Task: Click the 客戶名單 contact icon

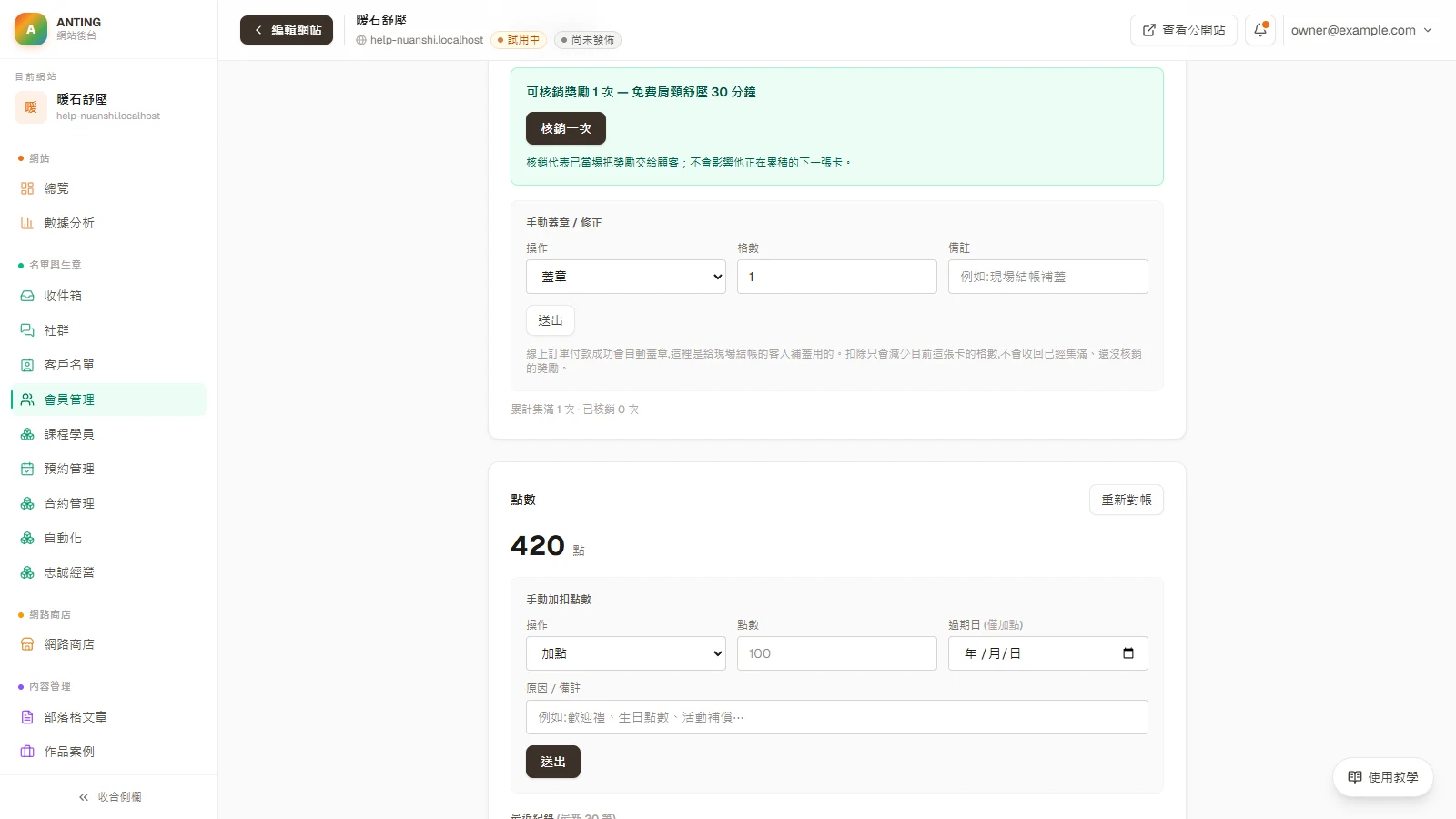Action: (27, 365)
